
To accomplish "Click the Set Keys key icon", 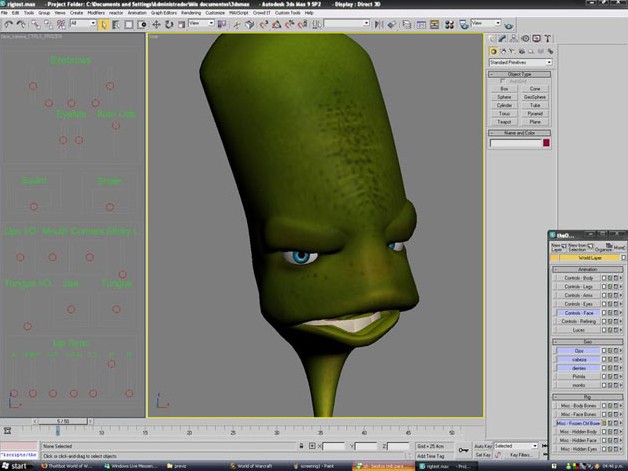I will (x=462, y=450).
